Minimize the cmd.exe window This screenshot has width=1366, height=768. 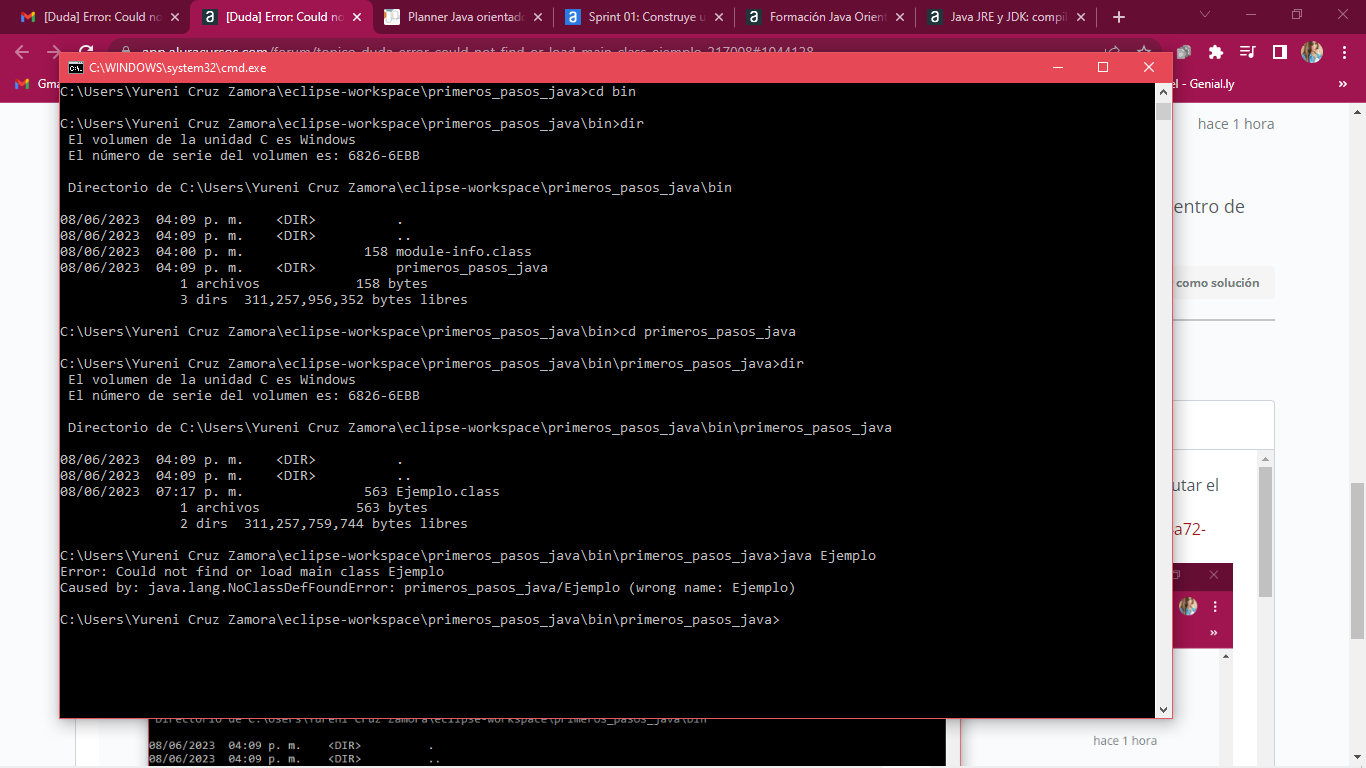click(x=1057, y=67)
